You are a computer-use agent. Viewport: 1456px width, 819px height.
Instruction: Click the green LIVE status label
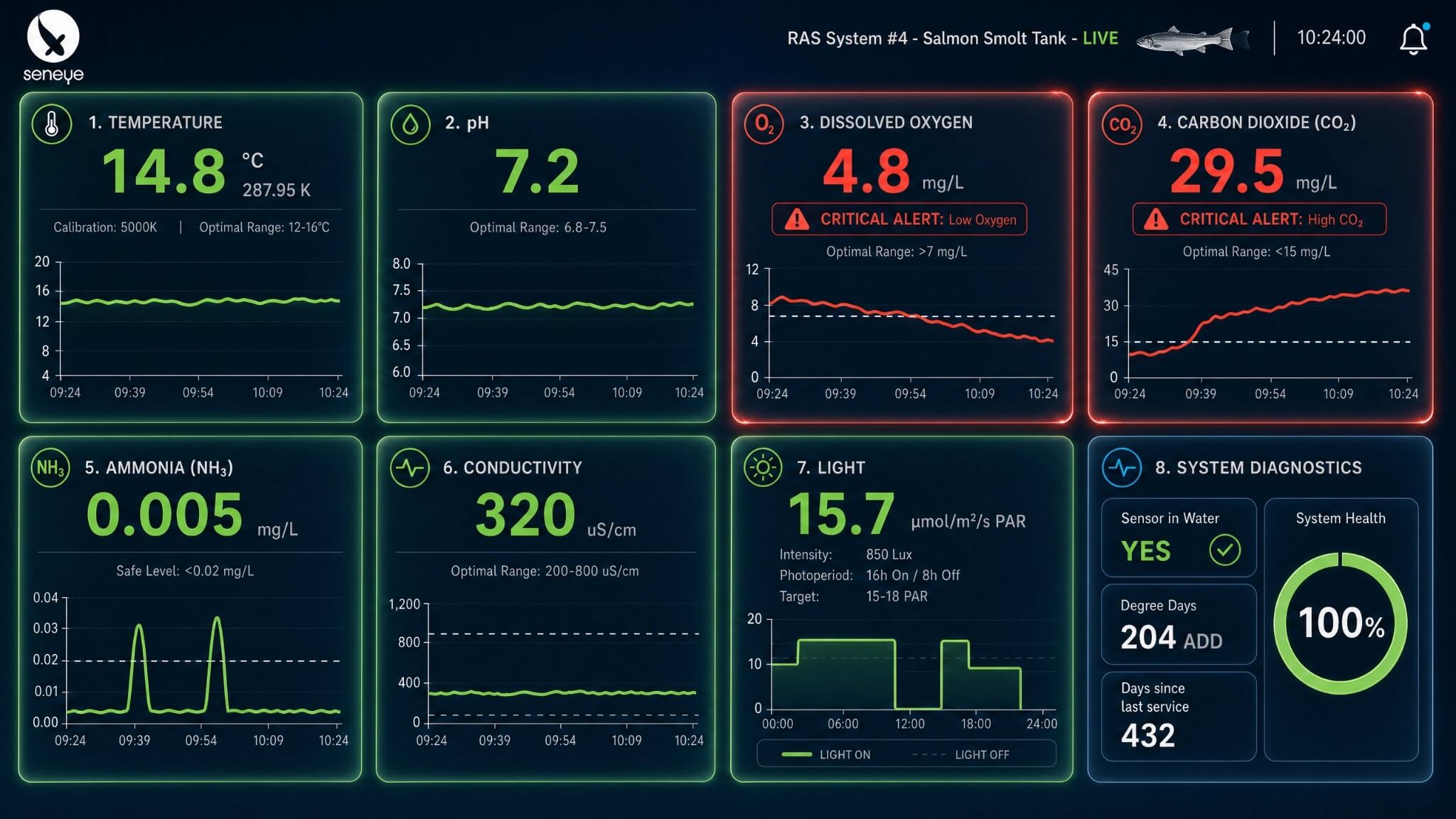pos(1100,38)
